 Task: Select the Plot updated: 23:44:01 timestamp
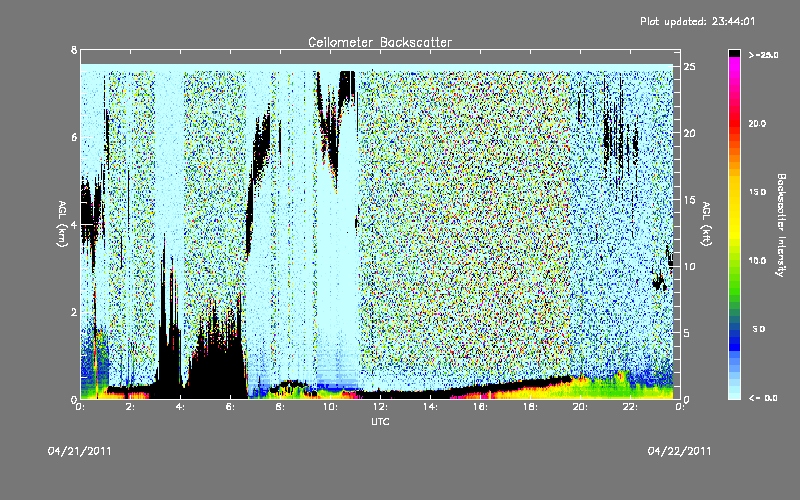[697, 21]
